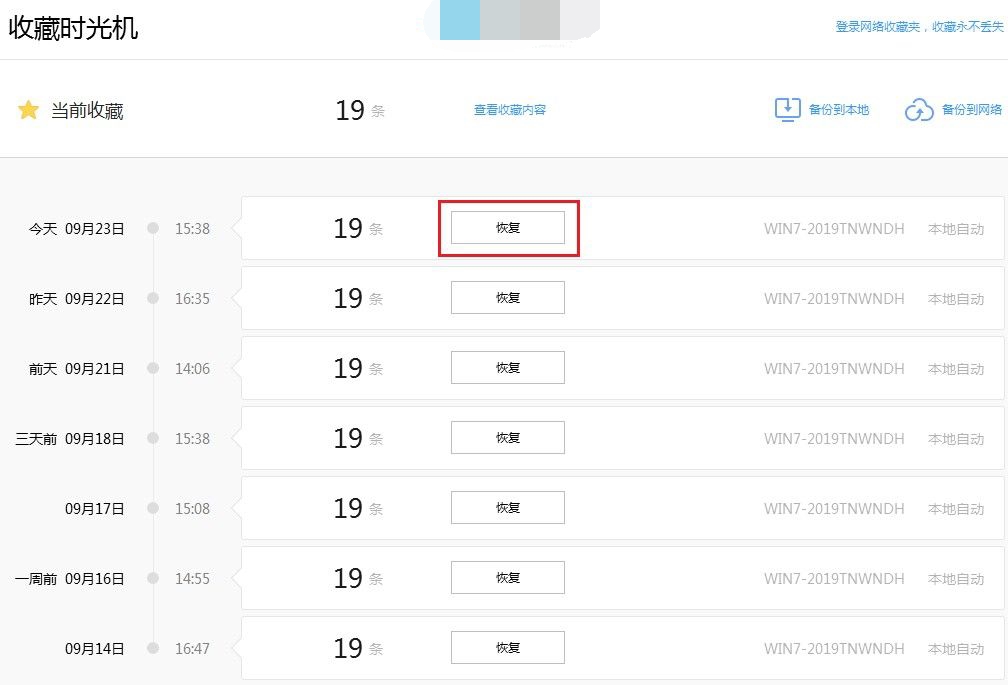Click the timeline dot for 09月18日
1008x685 pixels.
(x=153, y=438)
